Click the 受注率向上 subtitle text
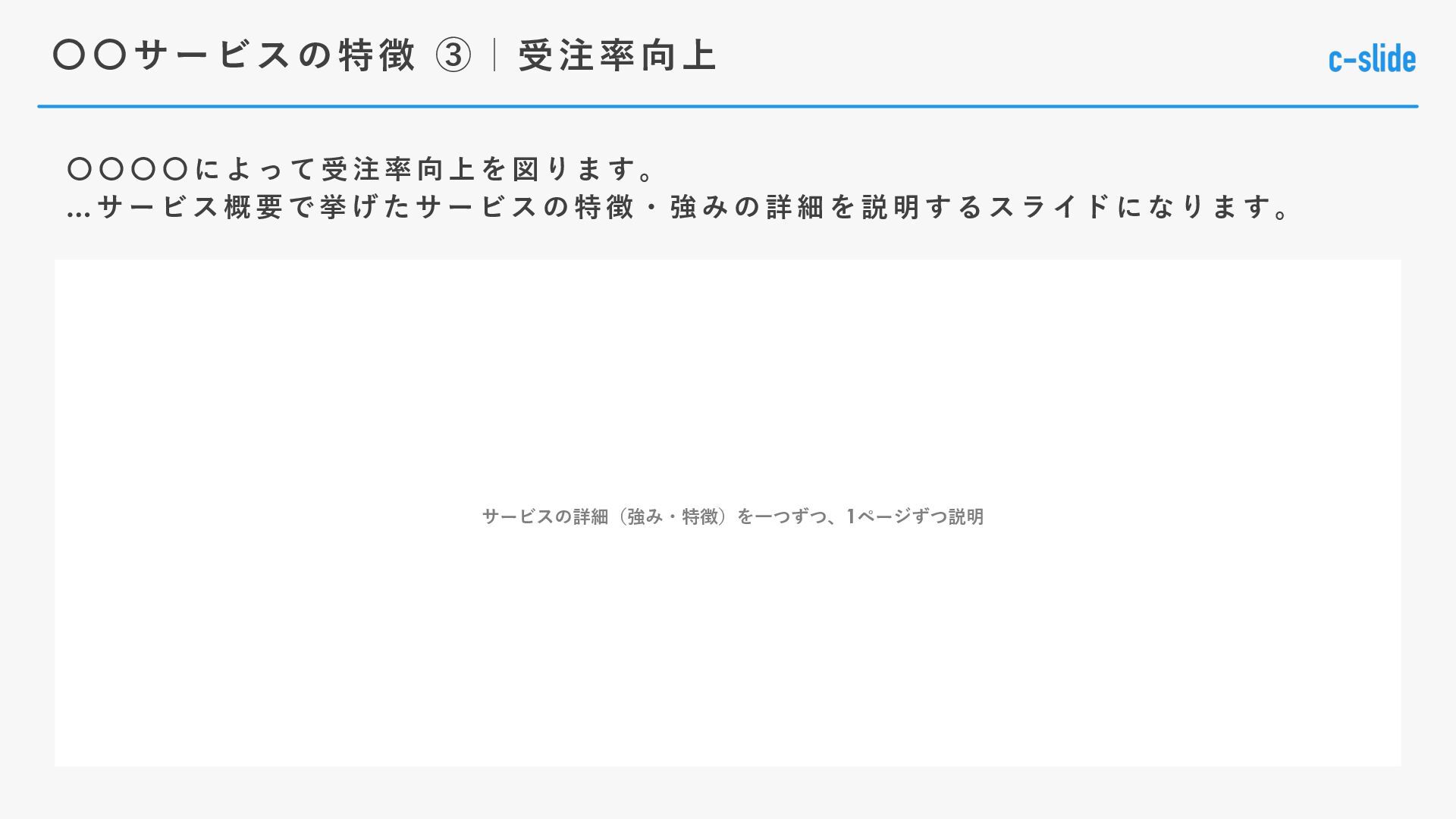This screenshot has height=819, width=1456. click(x=617, y=56)
